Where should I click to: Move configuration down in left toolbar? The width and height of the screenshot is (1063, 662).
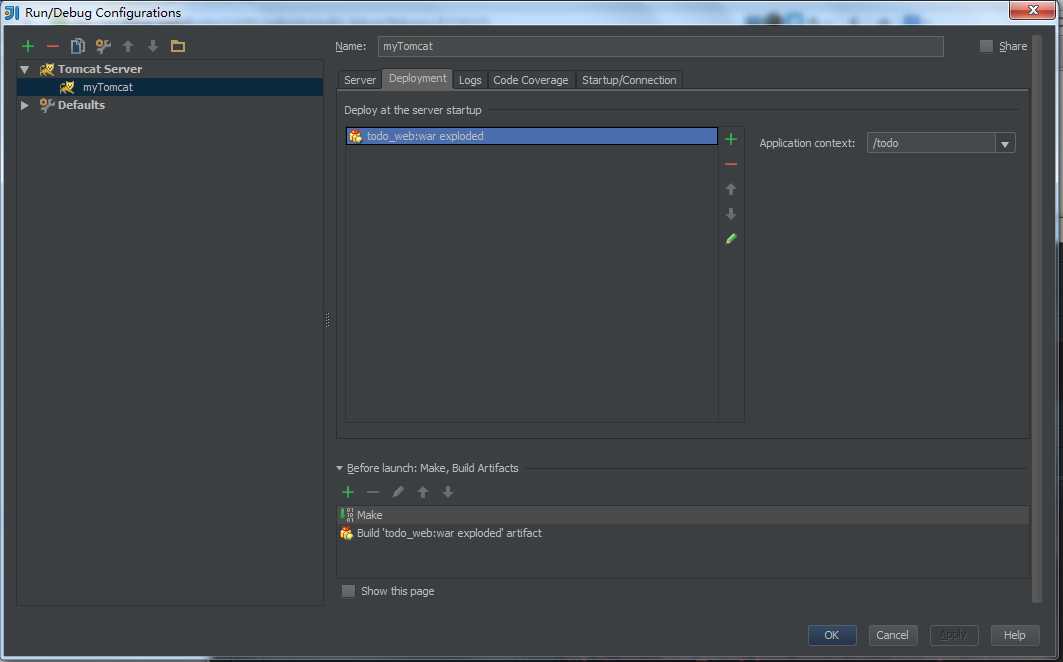pyautogui.click(x=153, y=46)
